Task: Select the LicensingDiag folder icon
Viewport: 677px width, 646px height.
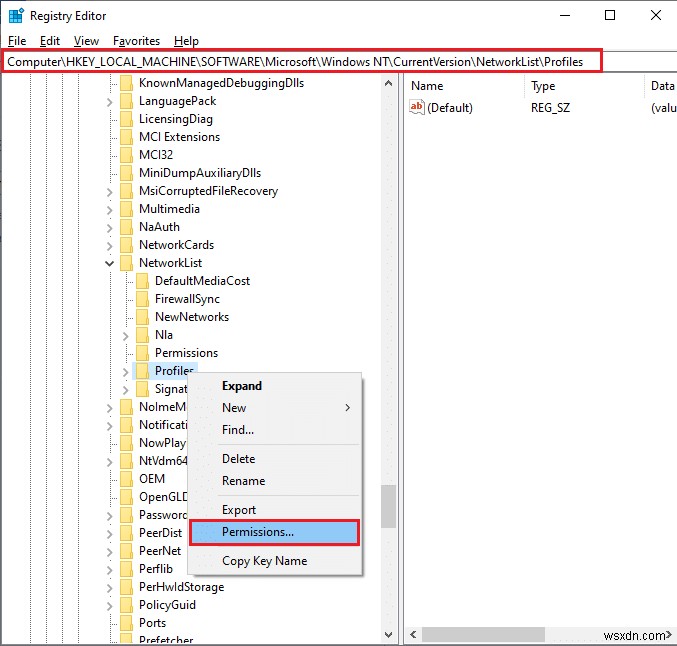Action: tap(127, 119)
